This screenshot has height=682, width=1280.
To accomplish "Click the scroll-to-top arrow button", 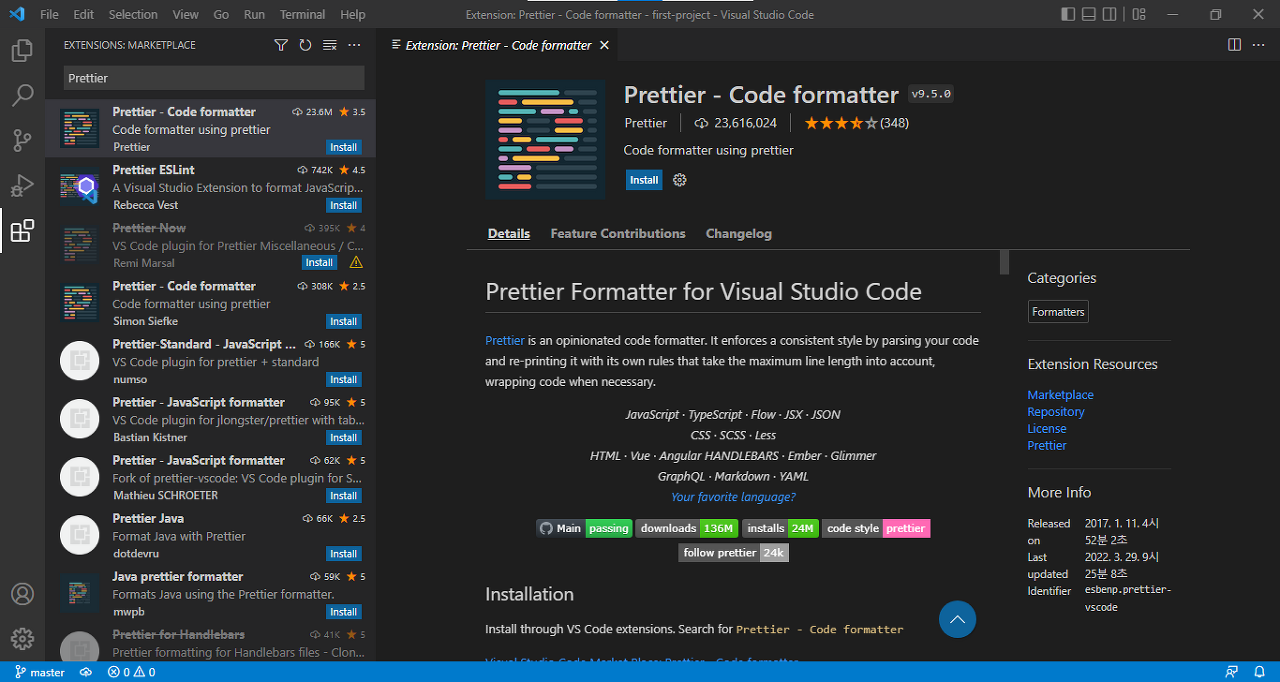I will pyautogui.click(x=957, y=620).
